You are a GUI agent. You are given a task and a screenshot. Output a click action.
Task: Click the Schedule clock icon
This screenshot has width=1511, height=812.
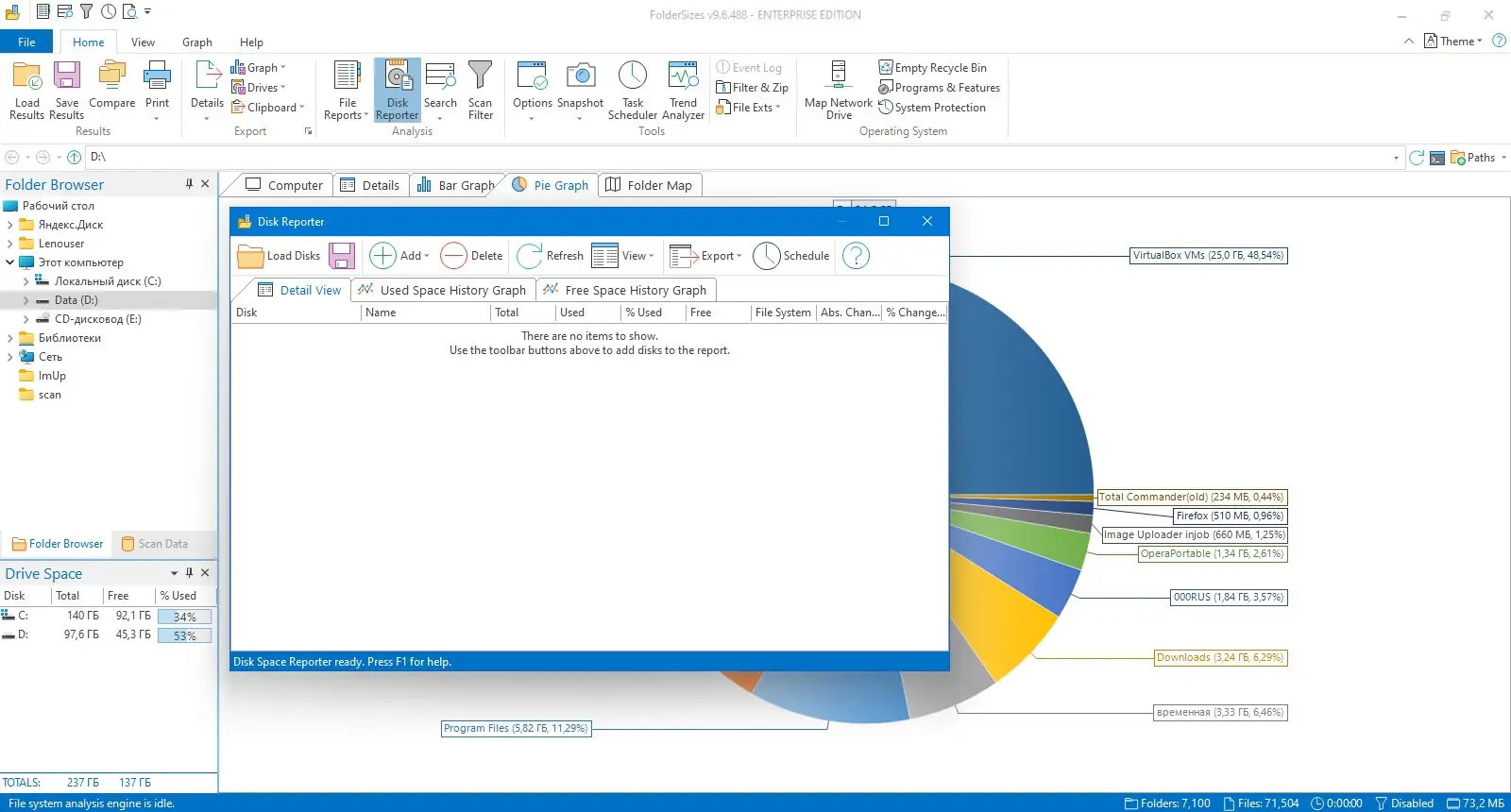(767, 256)
